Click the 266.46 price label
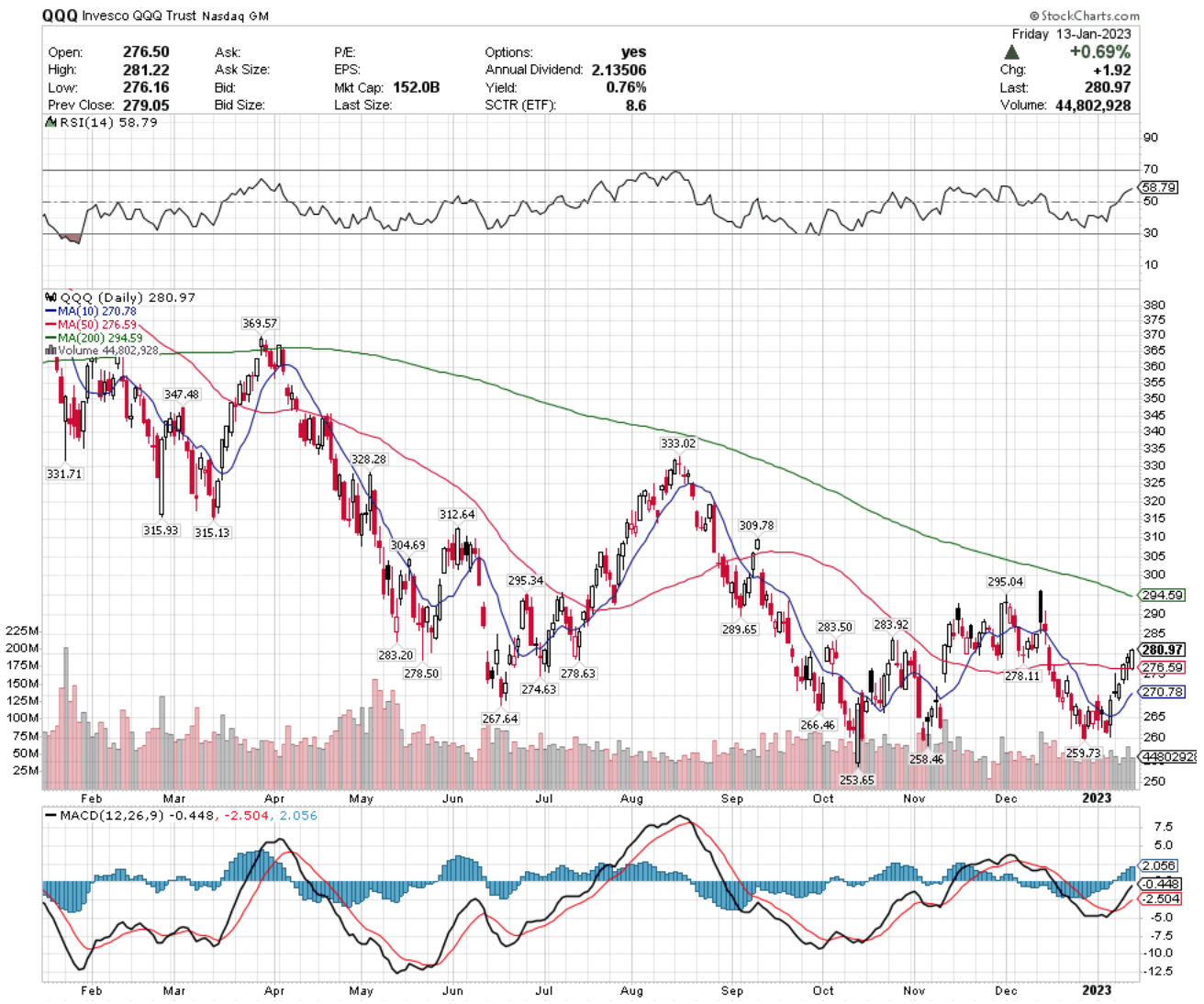The height and width of the screenshot is (1004, 1204). 818,725
